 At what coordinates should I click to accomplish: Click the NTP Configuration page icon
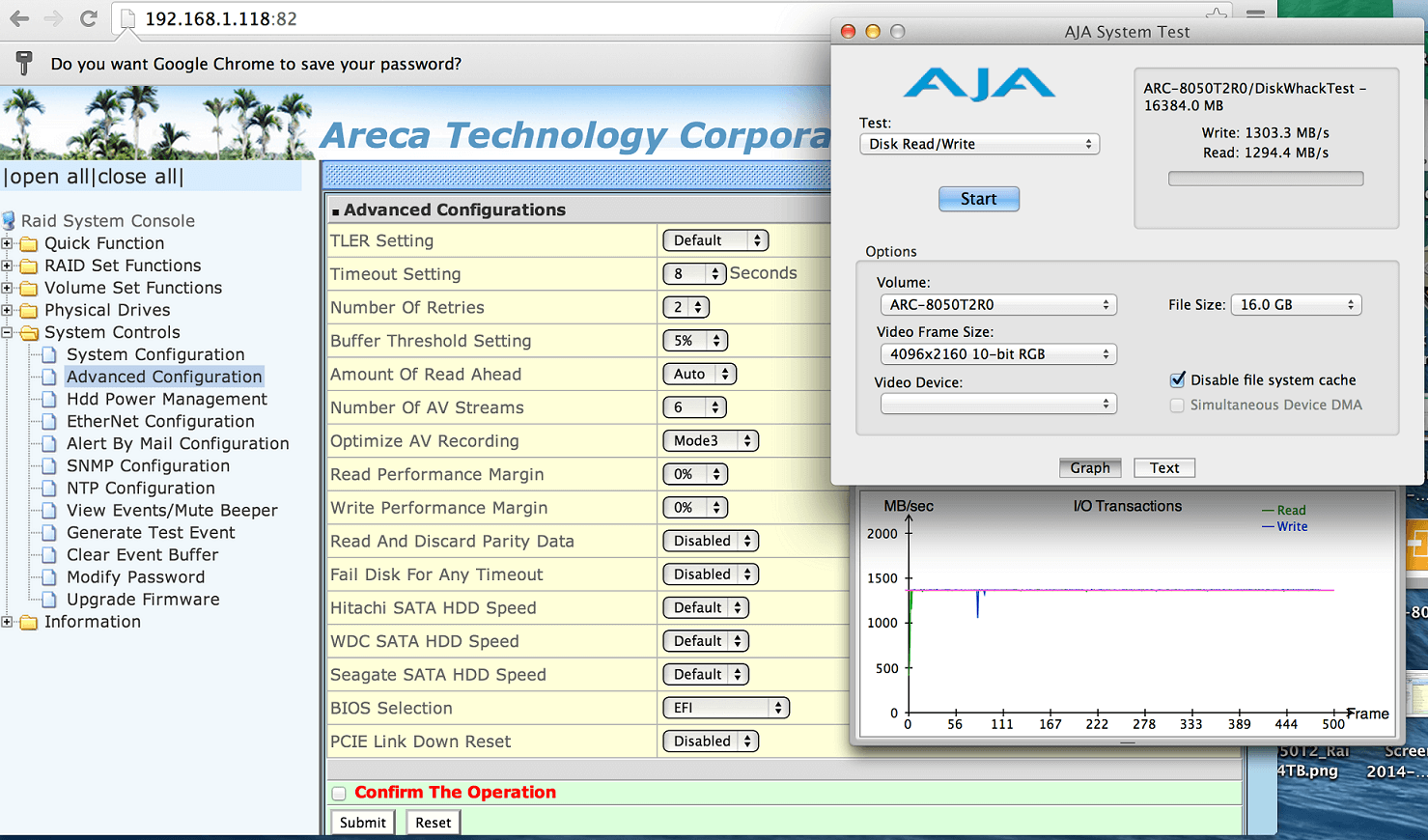(48, 488)
